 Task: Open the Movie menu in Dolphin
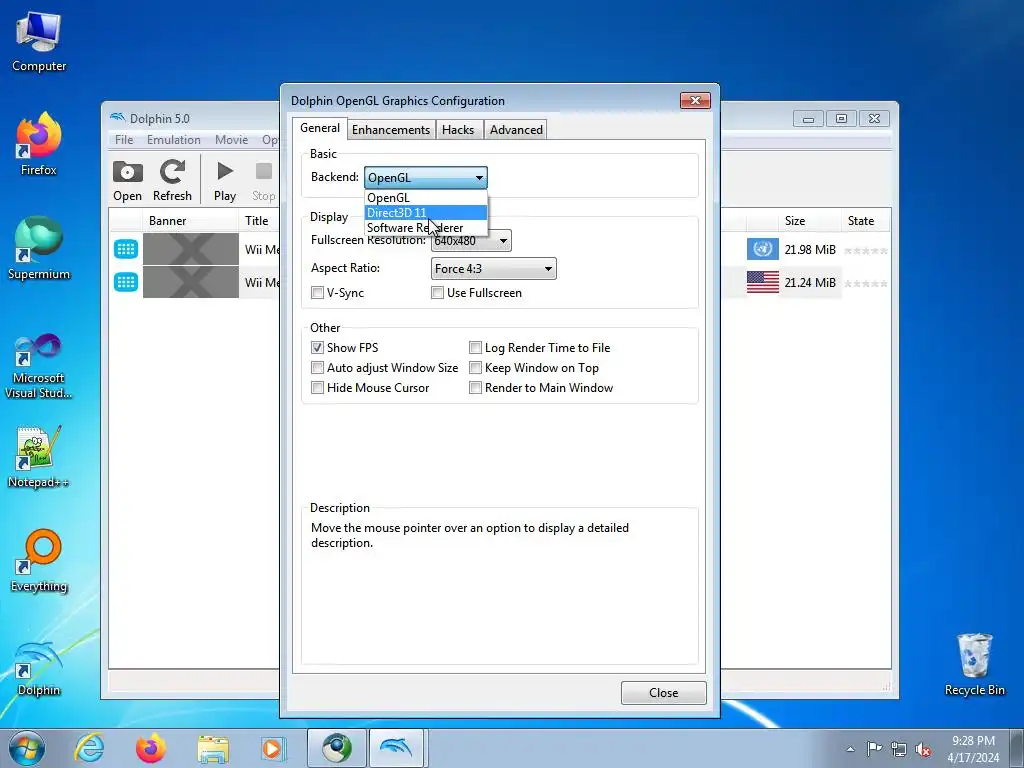coord(231,140)
